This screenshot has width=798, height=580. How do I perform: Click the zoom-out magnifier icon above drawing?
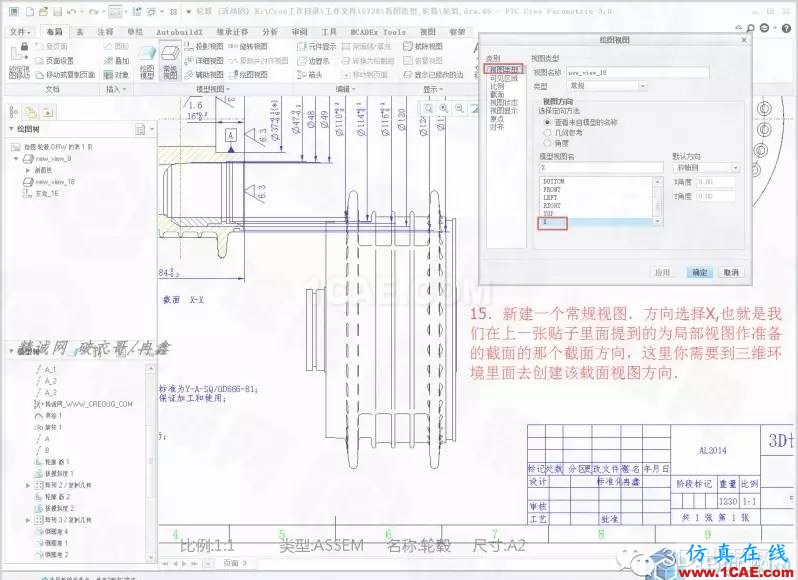pyautogui.click(x=459, y=108)
